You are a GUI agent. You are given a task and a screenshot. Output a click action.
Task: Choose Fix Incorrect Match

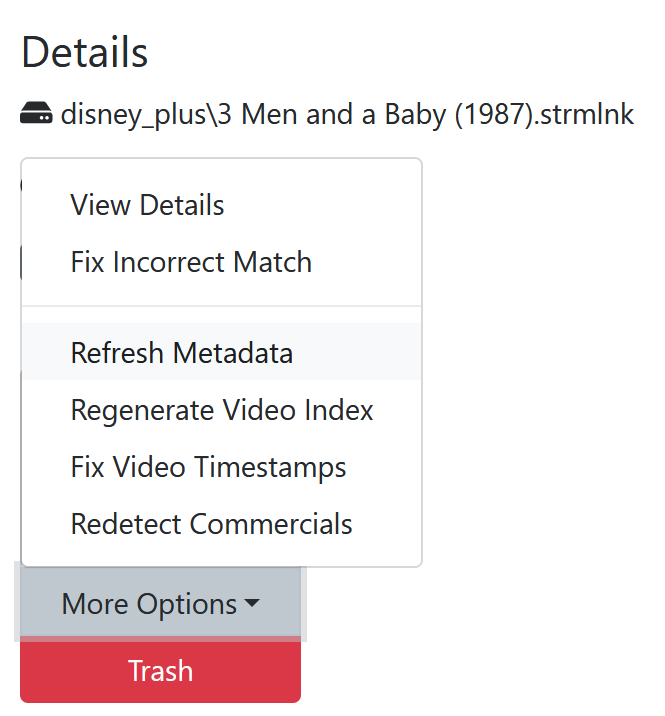[x=191, y=262]
